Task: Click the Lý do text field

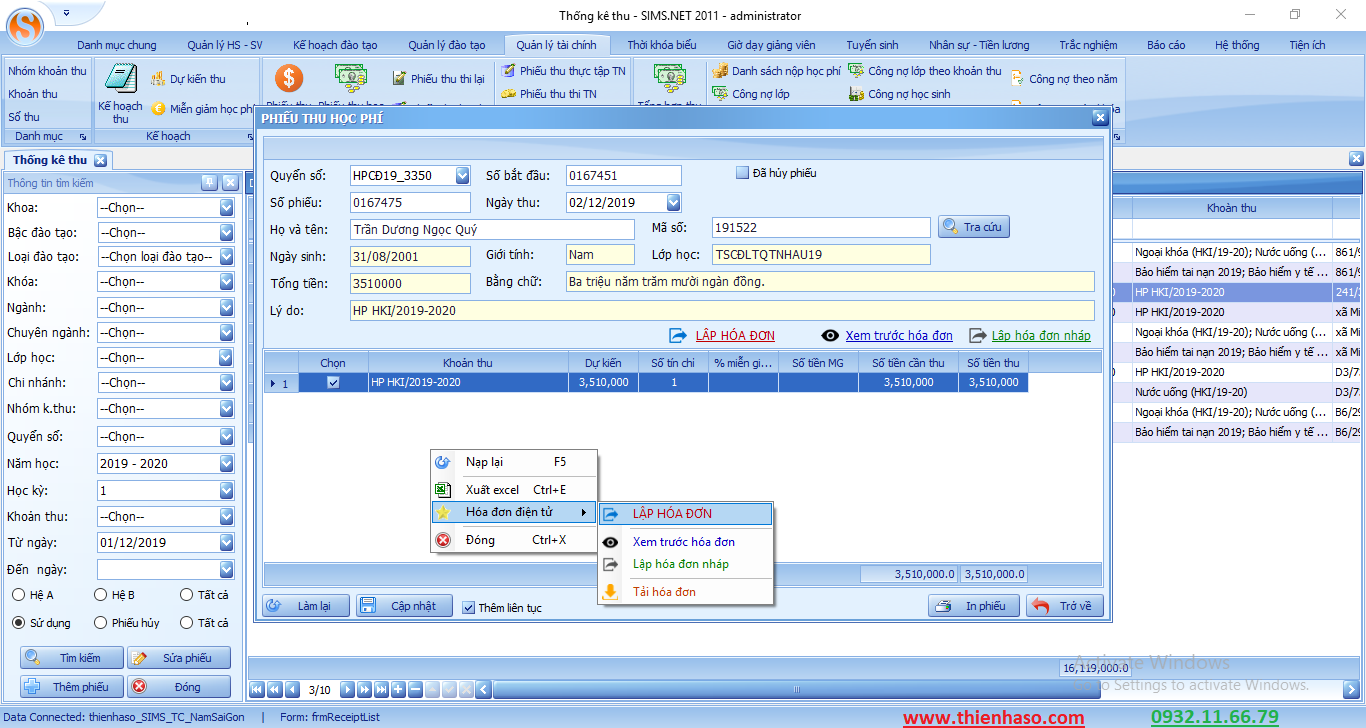Action: (722, 311)
